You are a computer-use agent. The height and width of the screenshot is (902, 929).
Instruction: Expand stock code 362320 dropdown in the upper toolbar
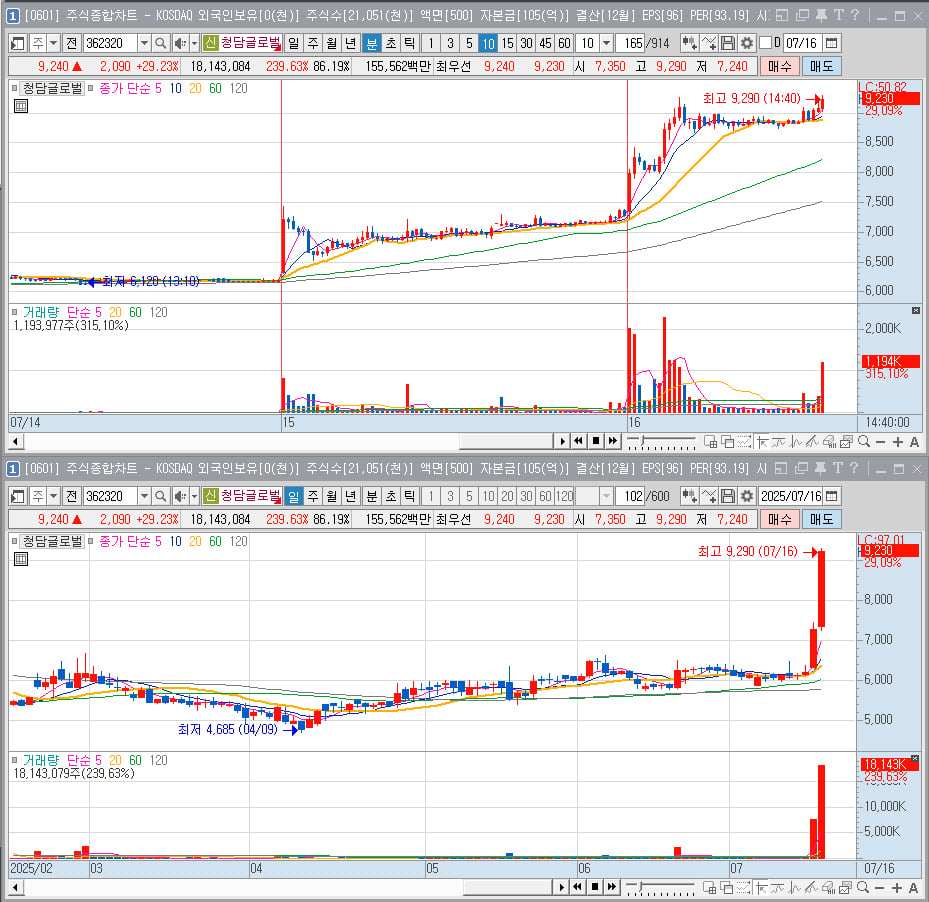[144, 43]
